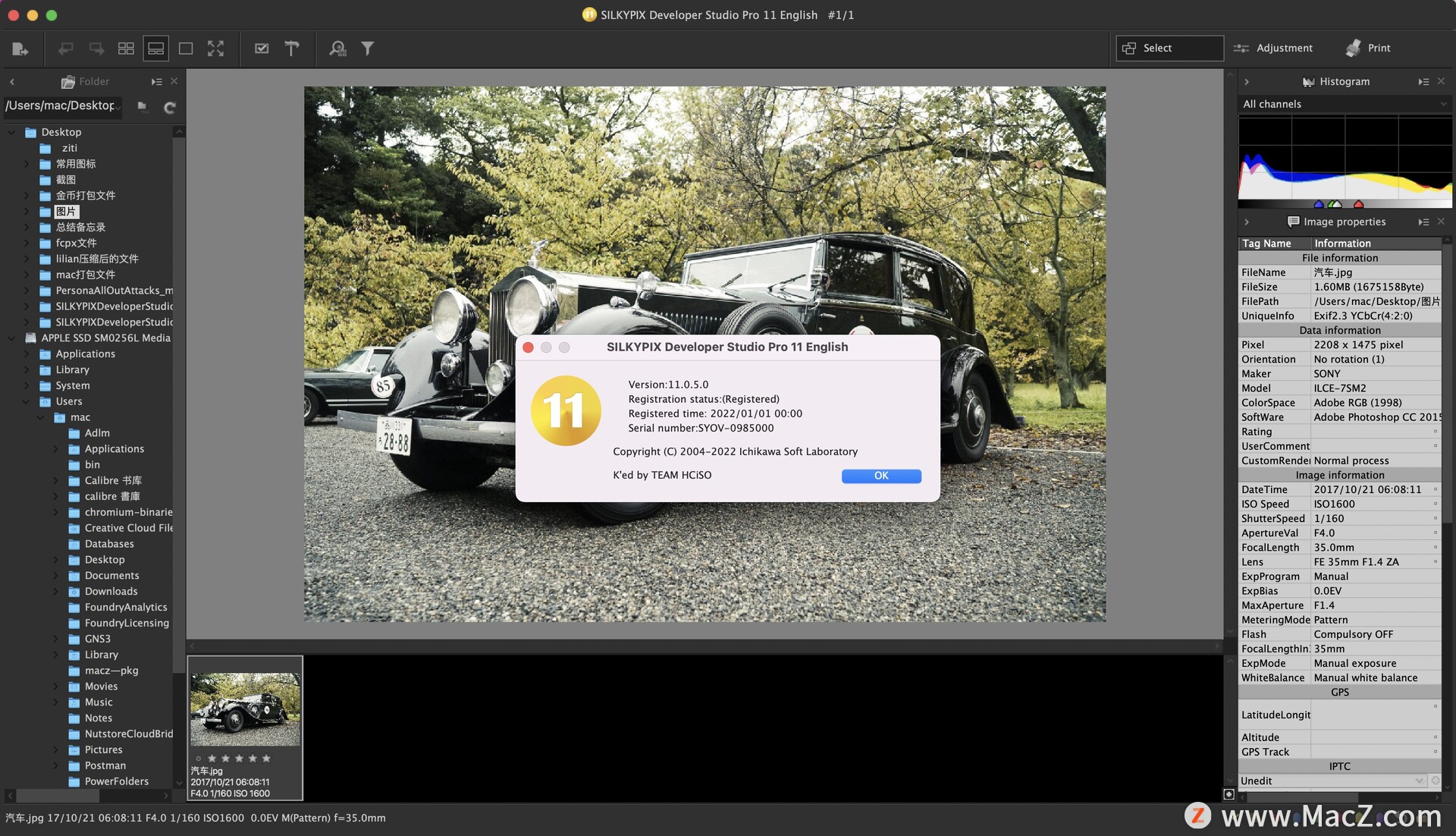Close the Image properties panel

[1441, 222]
